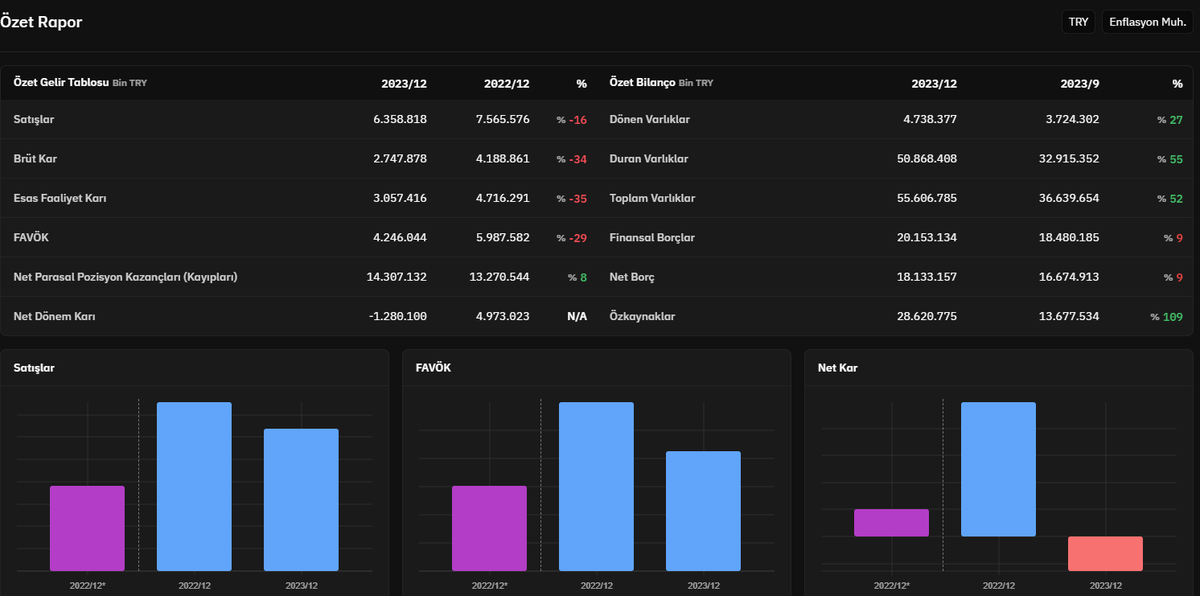This screenshot has width=1200, height=596.
Task: Click Finansal Borçlar value 18.480.185
Action: click(x=1068, y=238)
